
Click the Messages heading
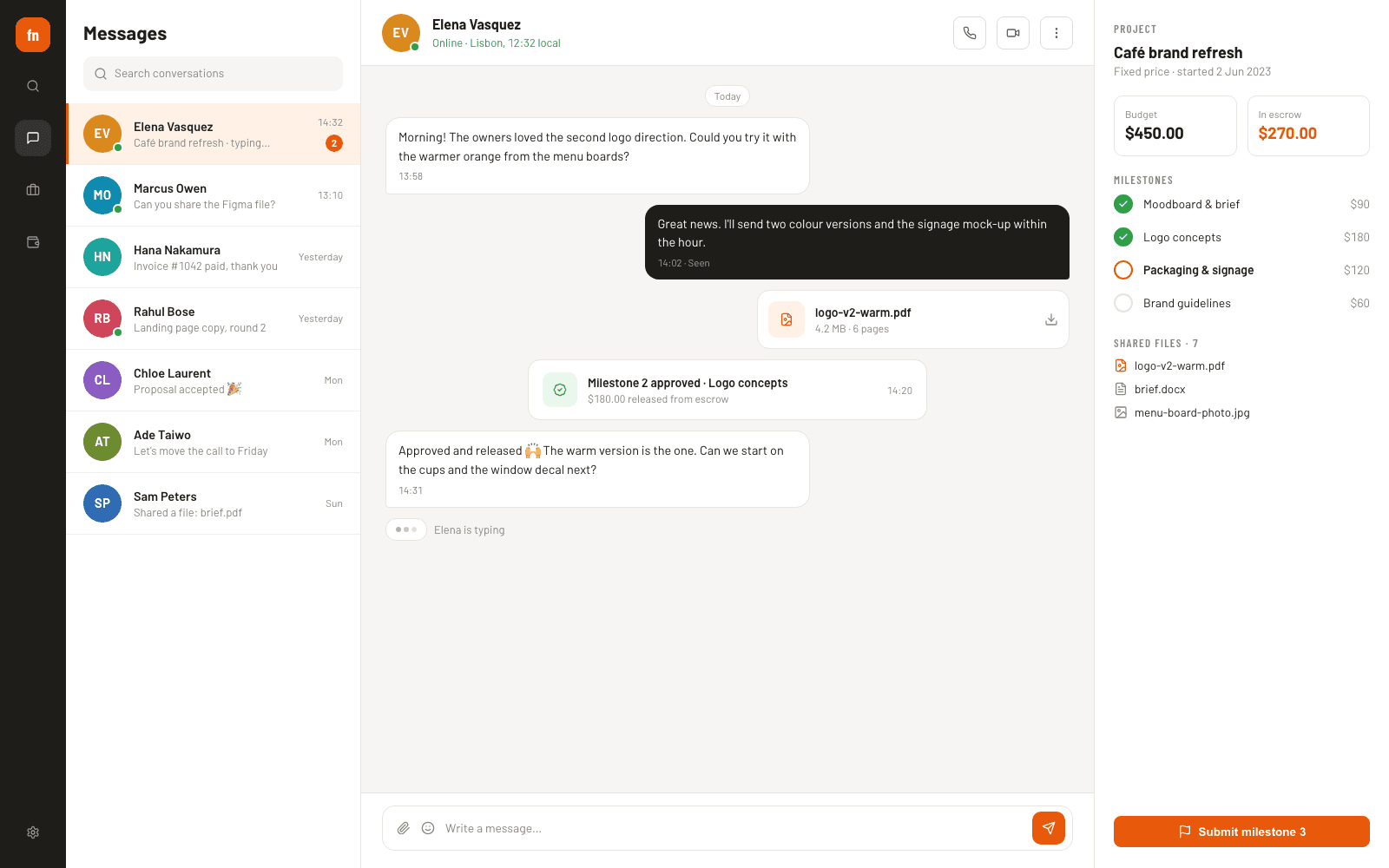coord(125,34)
